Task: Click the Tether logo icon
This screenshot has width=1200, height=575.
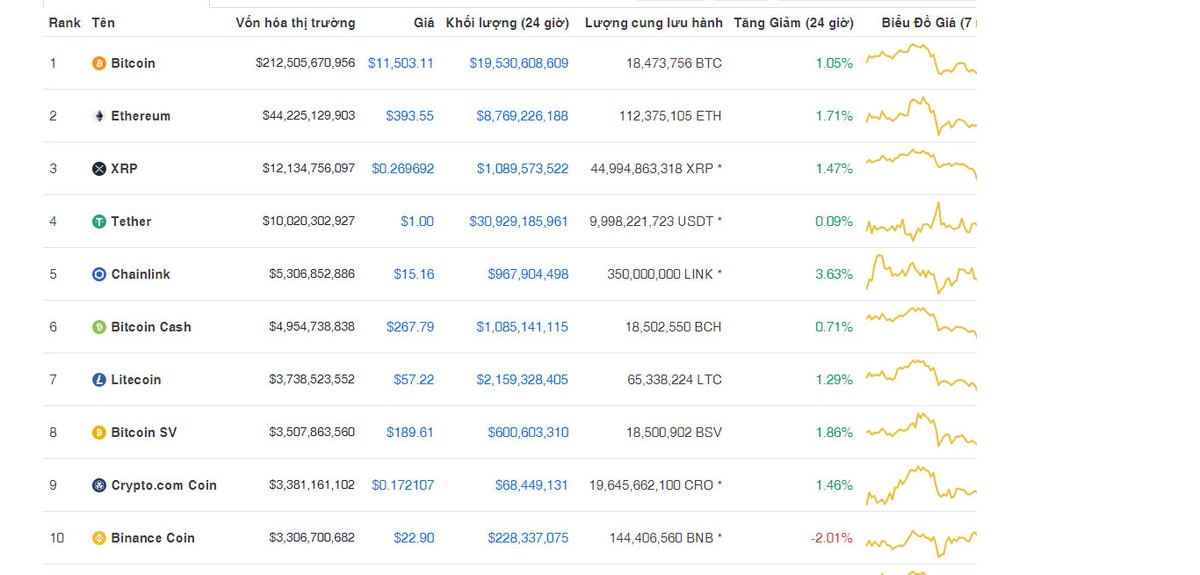Action: tap(99, 221)
